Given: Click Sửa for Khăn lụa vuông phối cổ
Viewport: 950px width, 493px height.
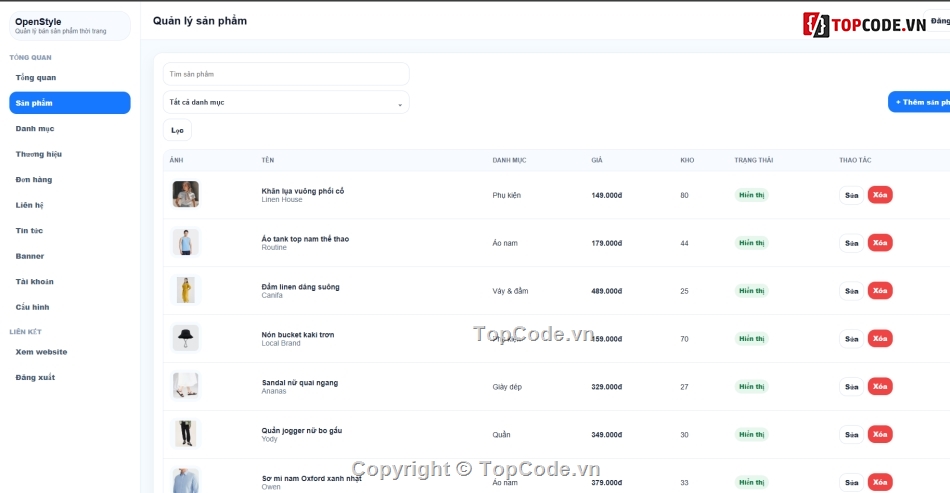Looking at the screenshot, I should point(851,195).
